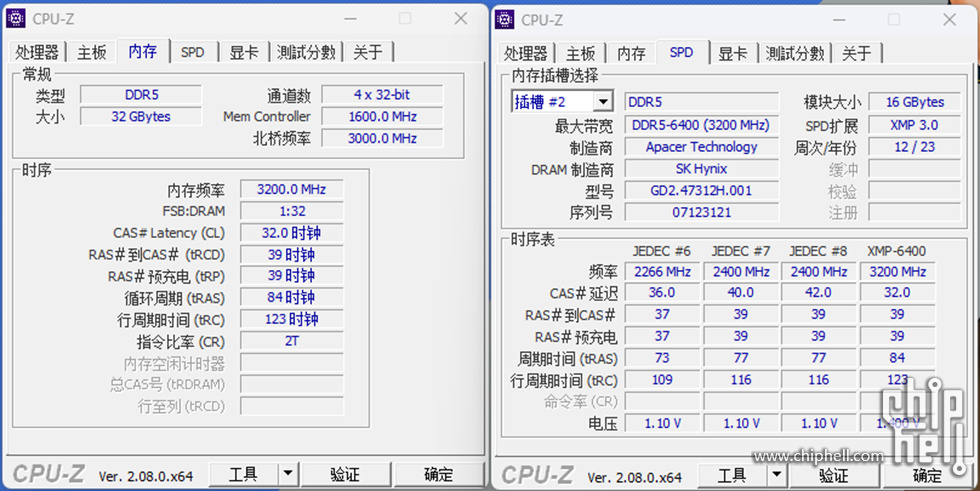Click 验证 button in left CPU-Z window
Image resolution: width=980 pixels, height=491 pixels.
pyautogui.click(x=346, y=475)
